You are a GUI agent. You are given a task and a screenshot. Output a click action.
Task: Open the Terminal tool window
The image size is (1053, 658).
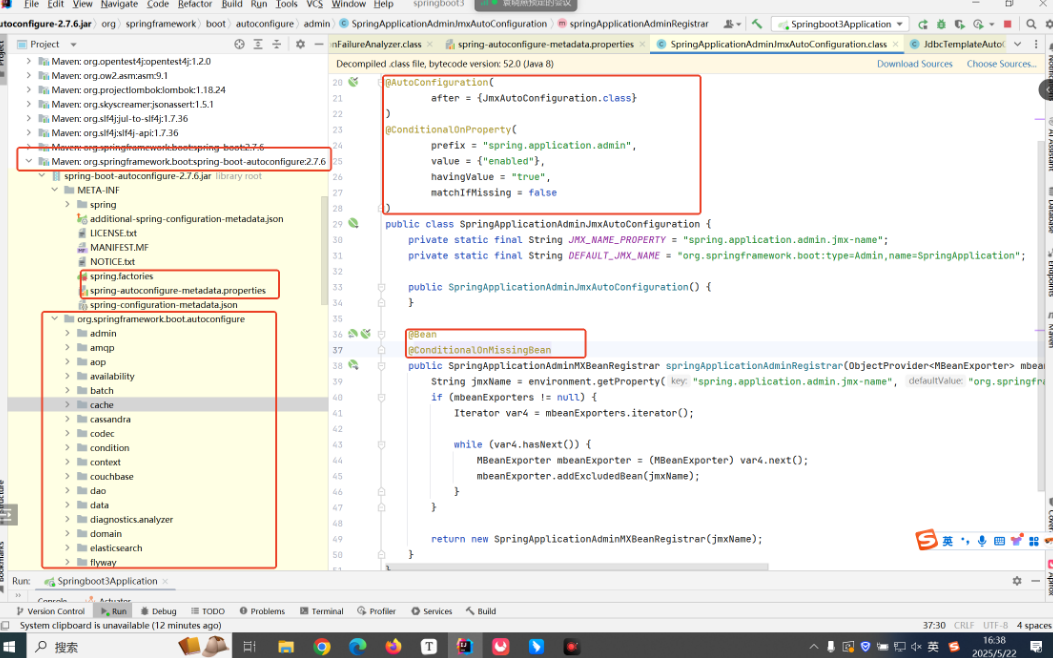click(322, 611)
